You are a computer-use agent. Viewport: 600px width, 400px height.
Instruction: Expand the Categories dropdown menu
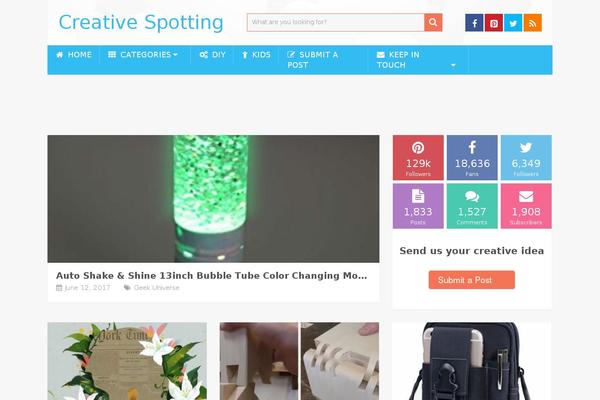click(143, 55)
